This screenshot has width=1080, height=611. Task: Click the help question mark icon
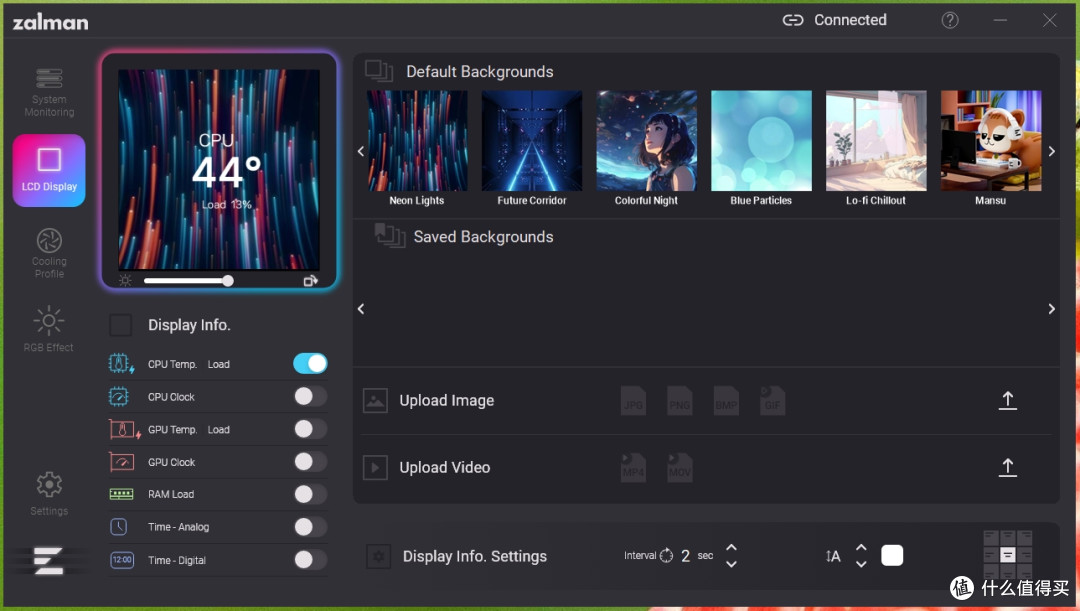pyautogui.click(x=950, y=21)
